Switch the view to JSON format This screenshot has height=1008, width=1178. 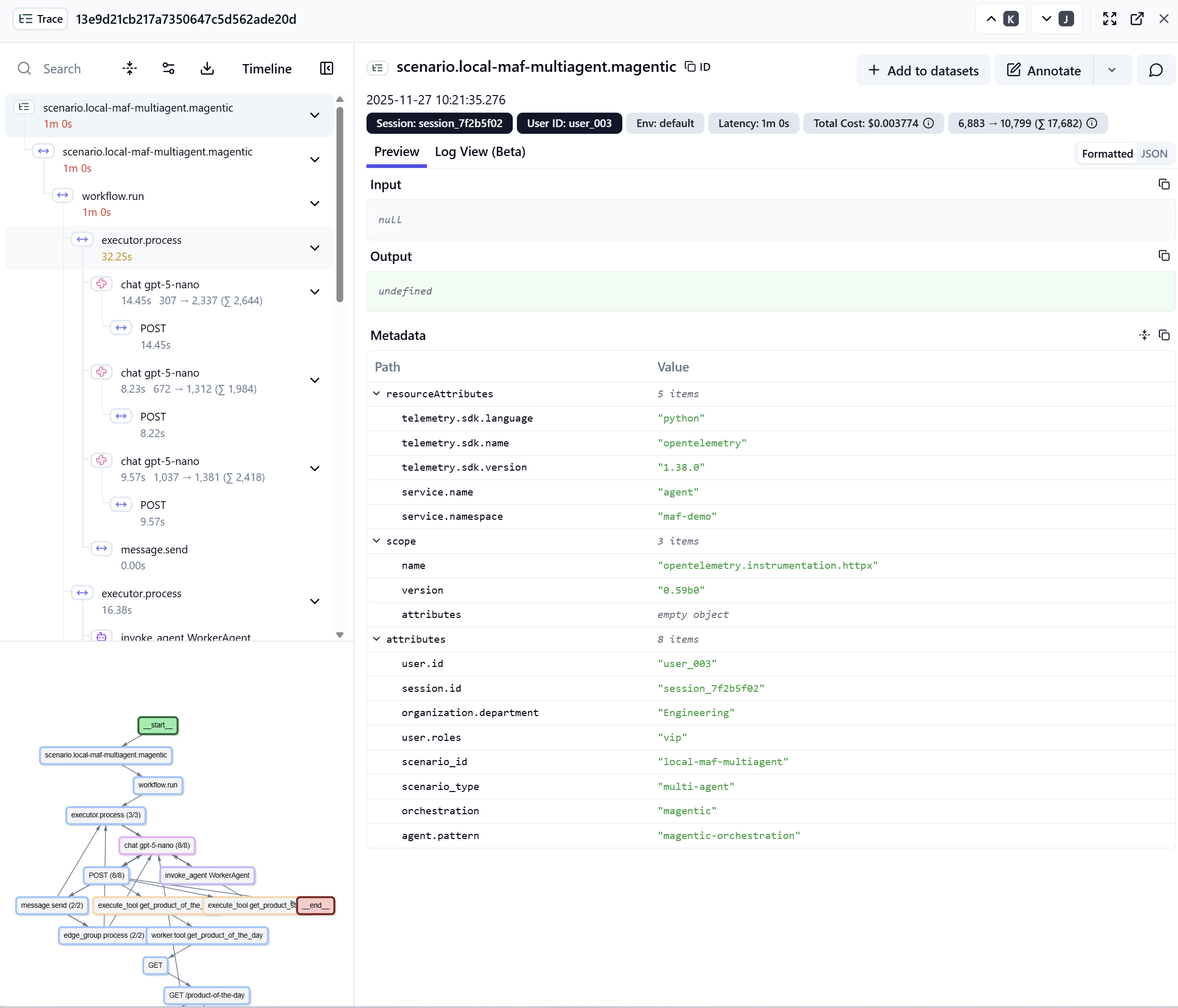click(x=1154, y=153)
